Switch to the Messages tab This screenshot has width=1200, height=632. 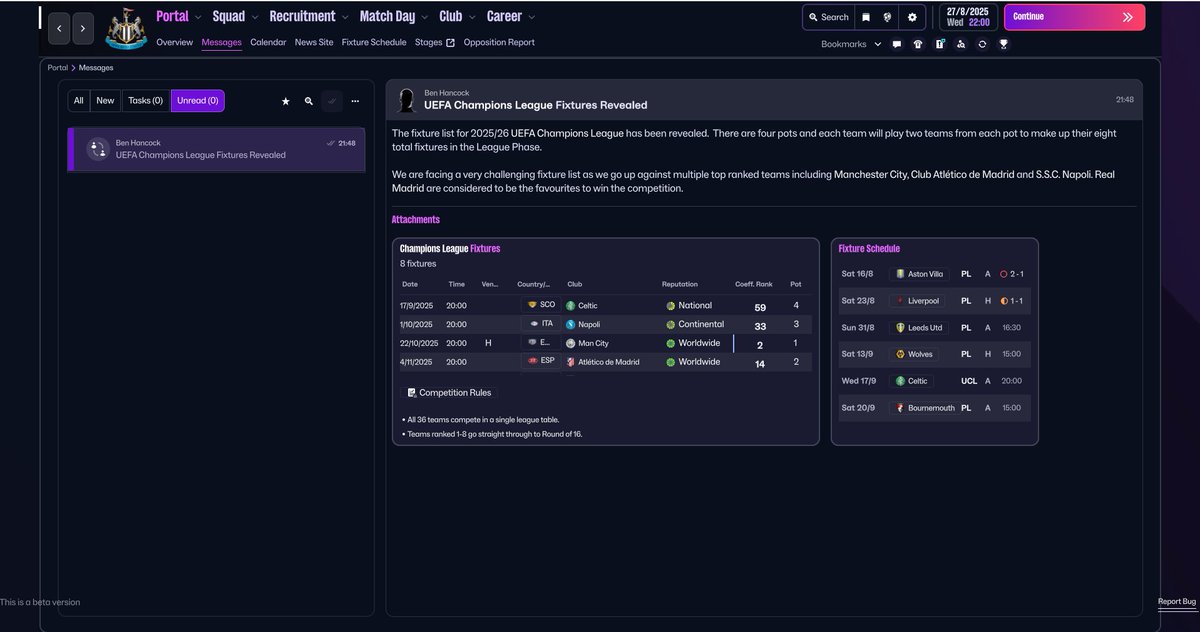pos(221,43)
